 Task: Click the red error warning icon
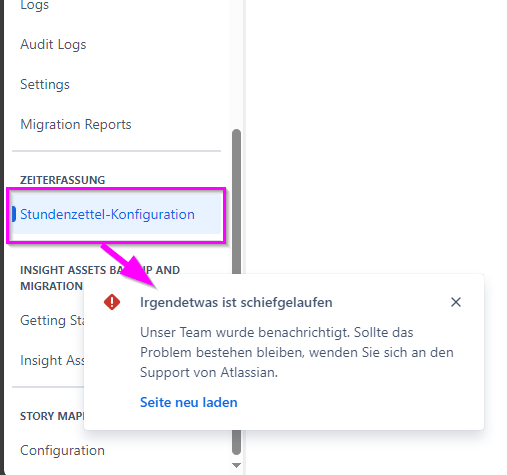click(112, 302)
